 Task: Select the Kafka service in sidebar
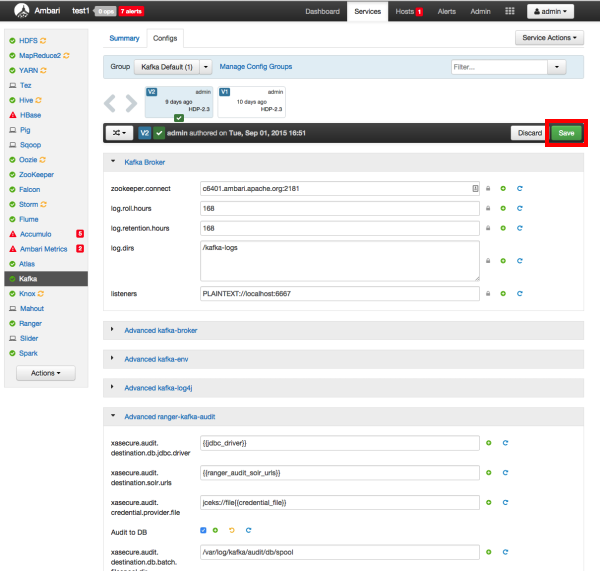tap(46, 279)
